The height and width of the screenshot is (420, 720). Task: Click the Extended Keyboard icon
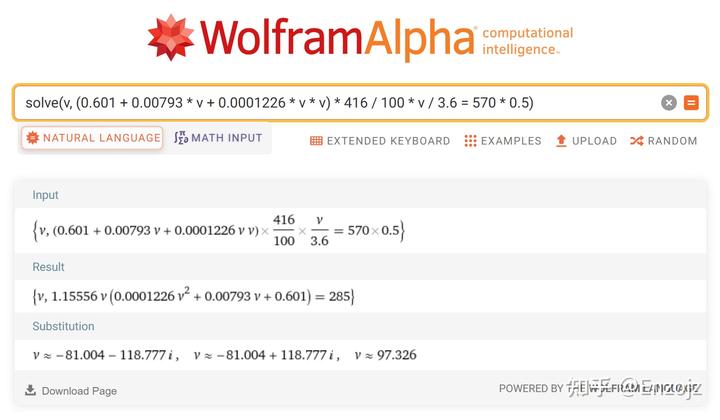[x=316, y=141]
